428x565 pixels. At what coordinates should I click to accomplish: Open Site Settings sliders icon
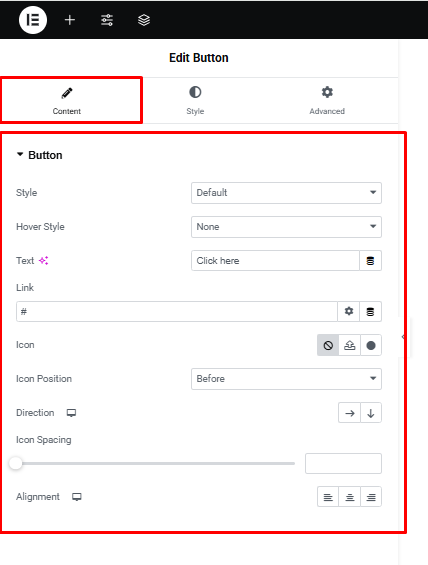(107, 20)
